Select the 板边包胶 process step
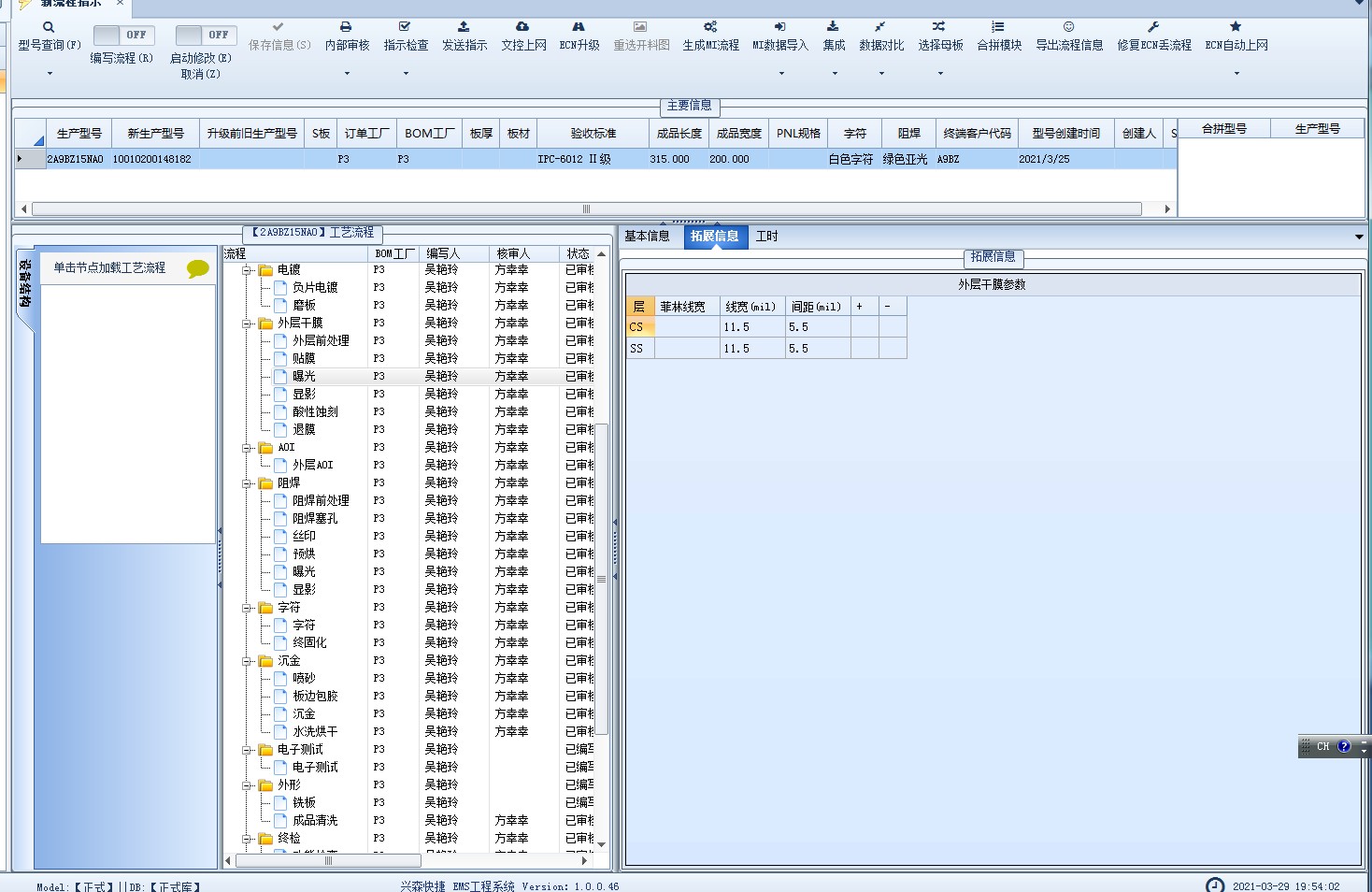Screen dimensions: 1372x892 pos(315,697)
